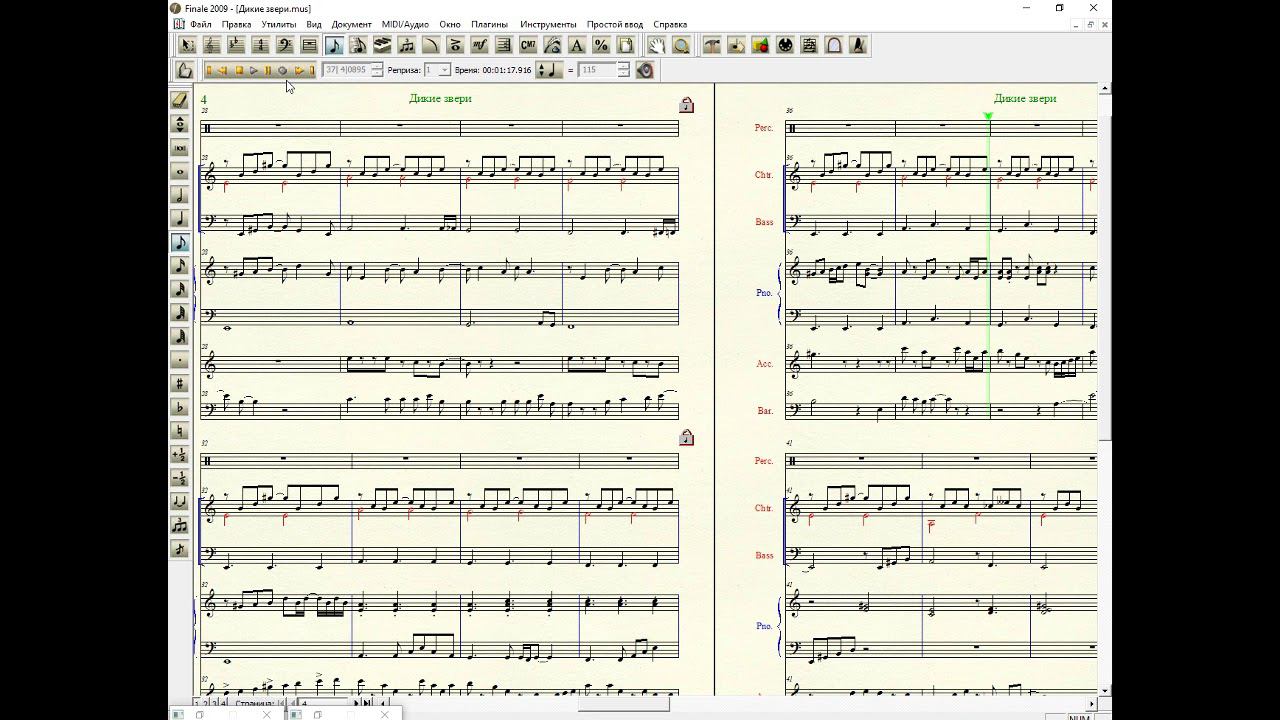Select the Chord CM7 tool
The image size is (1280, 720).
tap(528, 45)
